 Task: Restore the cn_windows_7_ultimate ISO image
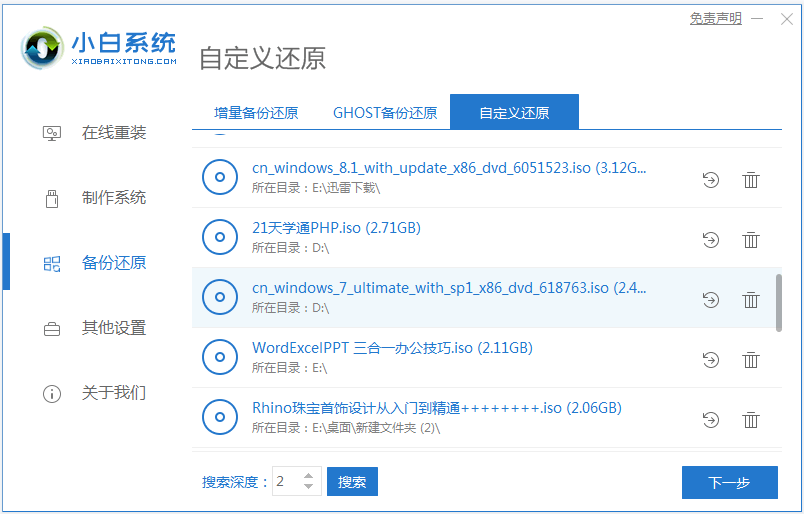click(711, 300)
